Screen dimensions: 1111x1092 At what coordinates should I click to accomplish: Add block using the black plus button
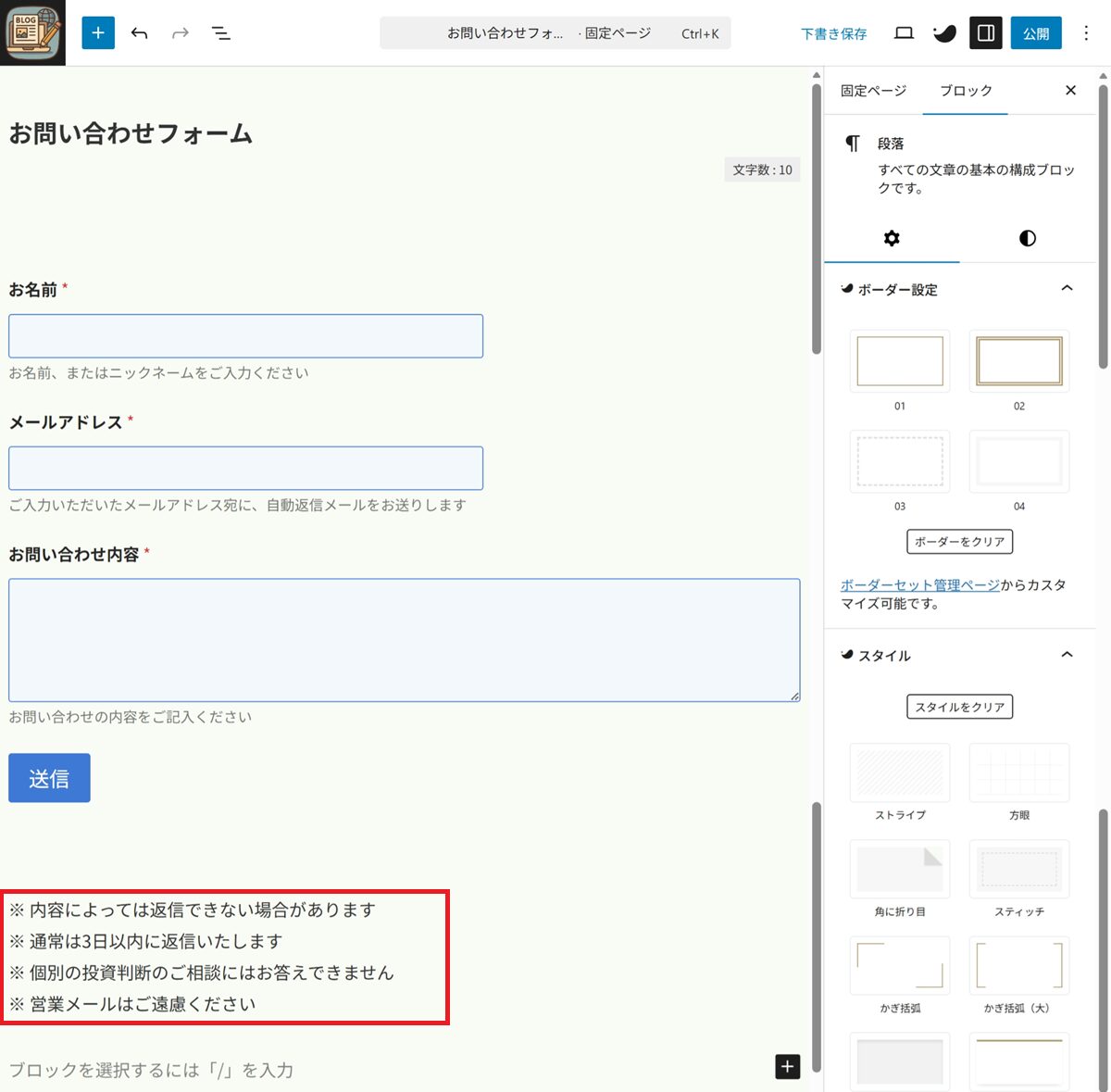pyautogui.click(x=787, y=1067)
